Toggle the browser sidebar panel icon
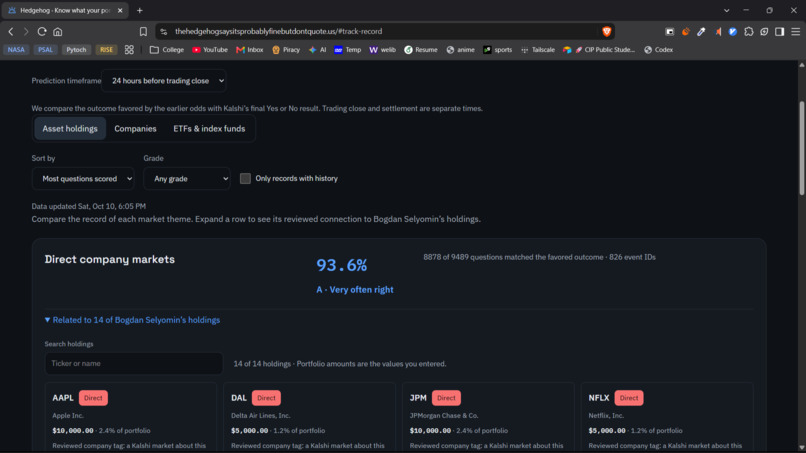The height and width of the screenshot is (453, 806). pos(780,31)
